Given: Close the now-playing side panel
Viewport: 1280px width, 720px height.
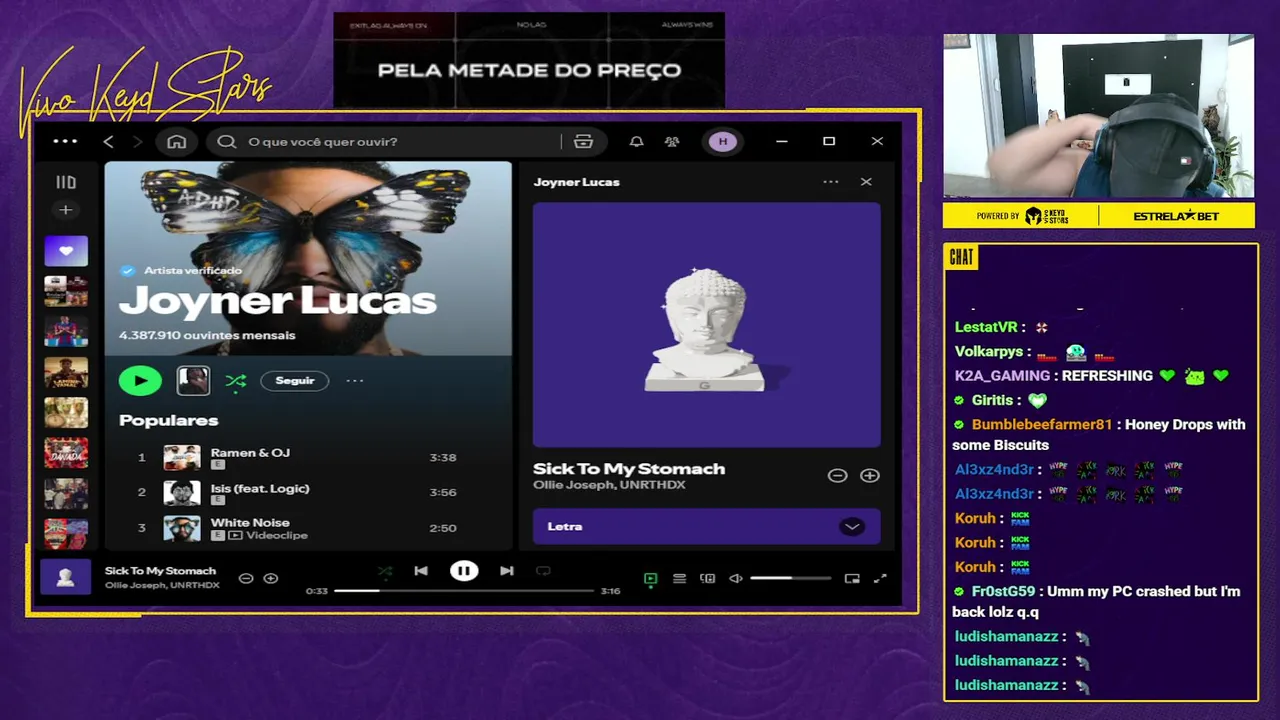Looking at the screenshot, I should click(866, 182).
